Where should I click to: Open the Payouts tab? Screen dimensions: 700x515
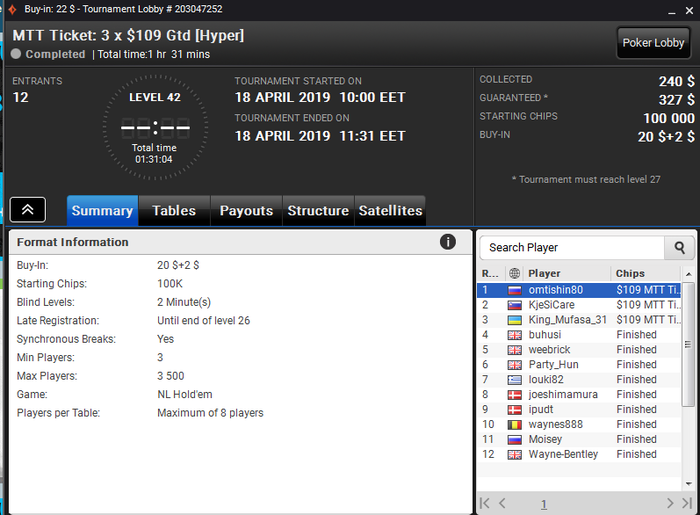246,211
